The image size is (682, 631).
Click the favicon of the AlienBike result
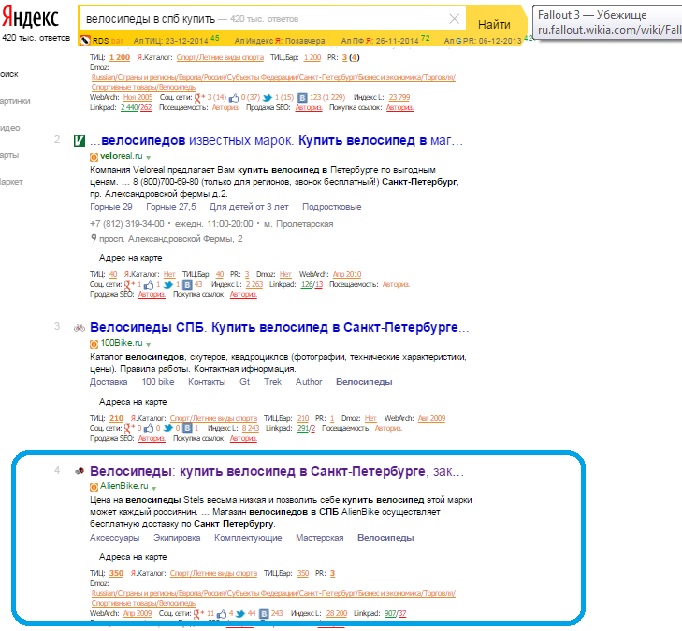click(x=79, y=471)
